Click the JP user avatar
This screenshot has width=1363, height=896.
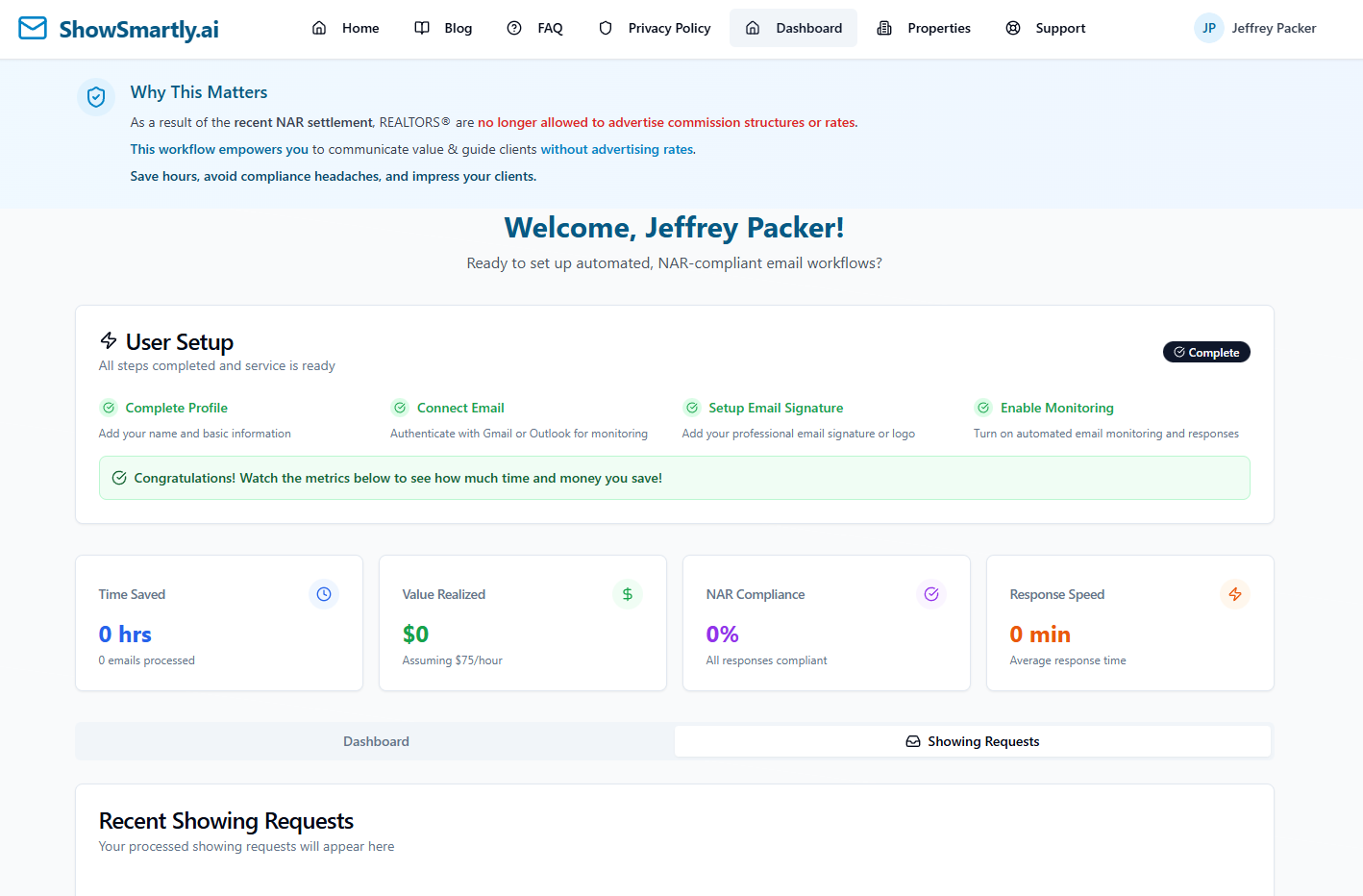click(1209, 28)
